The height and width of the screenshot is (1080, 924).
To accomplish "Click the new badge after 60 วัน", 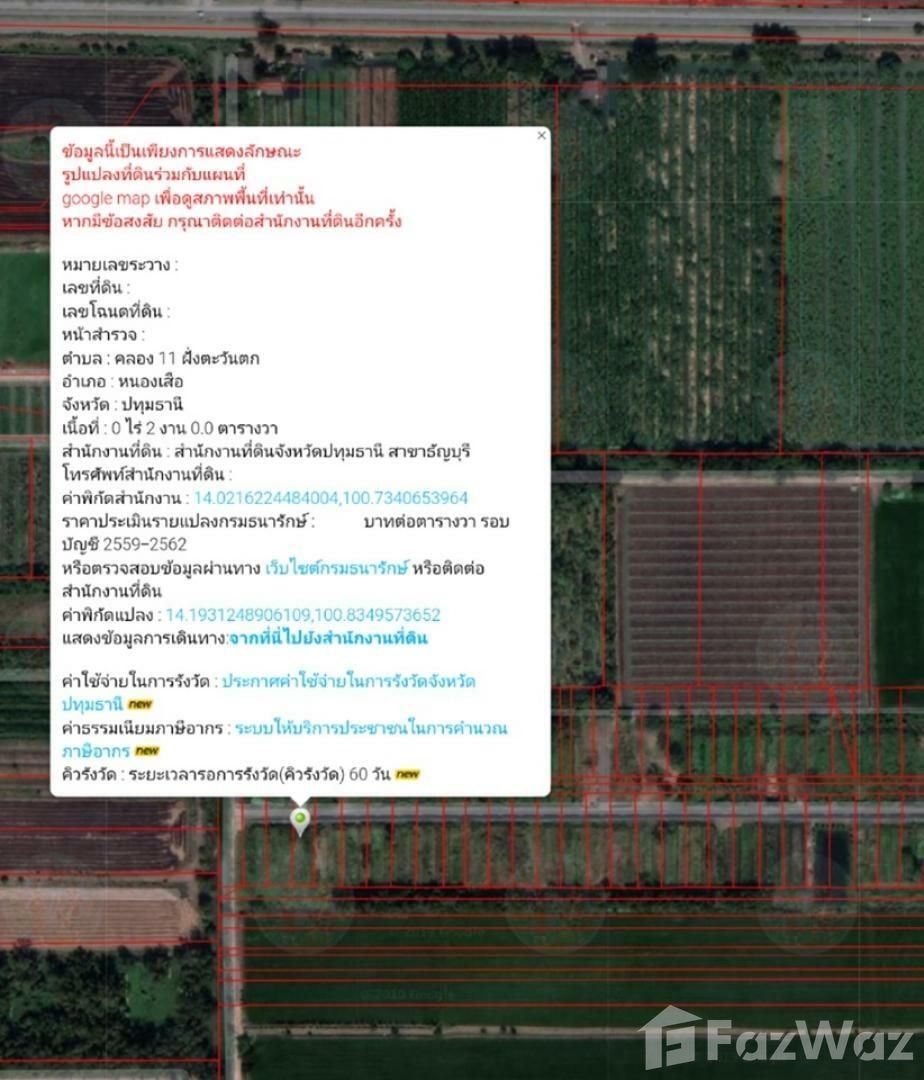I will pyautogui.click(x=408, y=773).
